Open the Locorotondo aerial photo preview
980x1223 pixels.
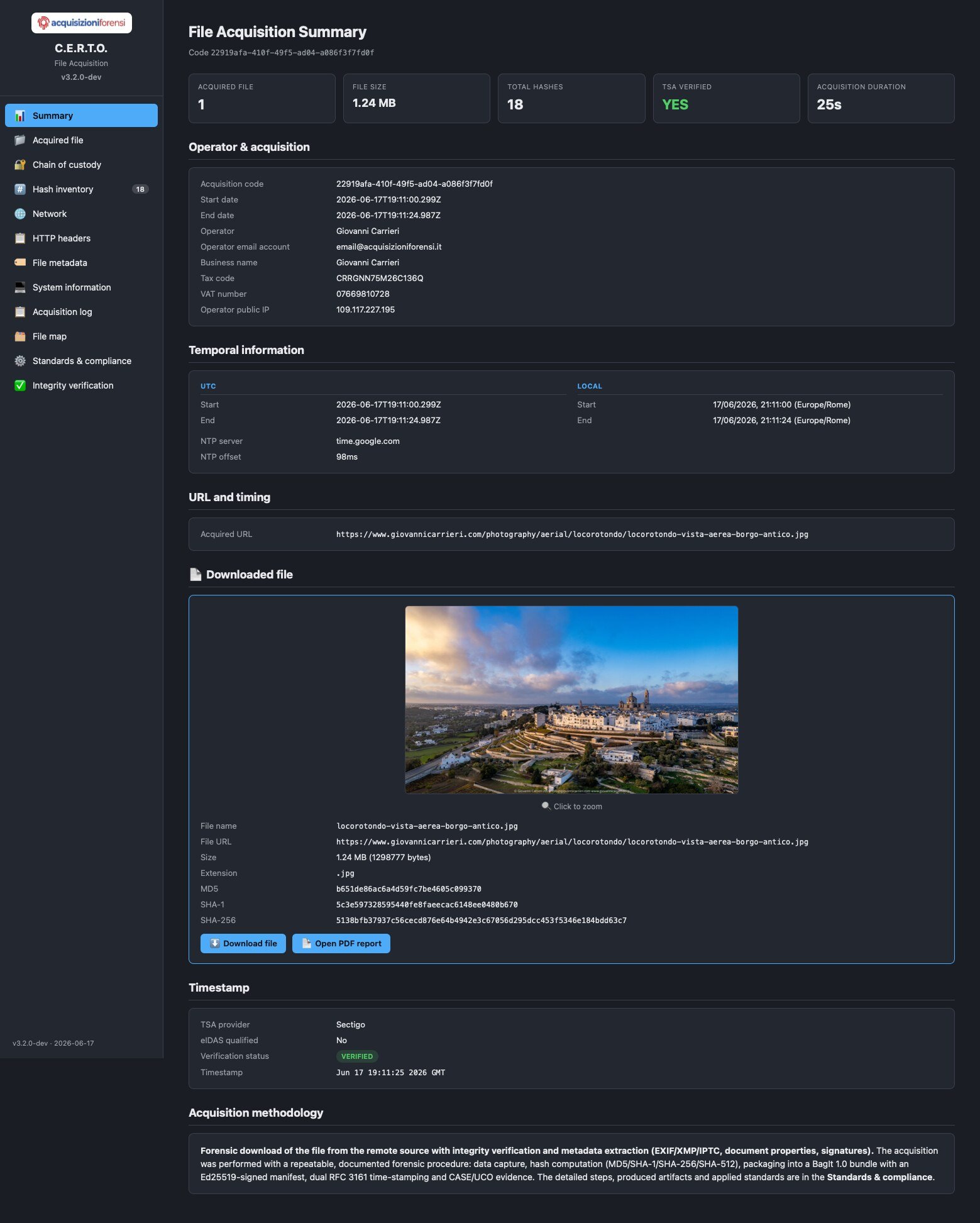(x=571, y=699)
